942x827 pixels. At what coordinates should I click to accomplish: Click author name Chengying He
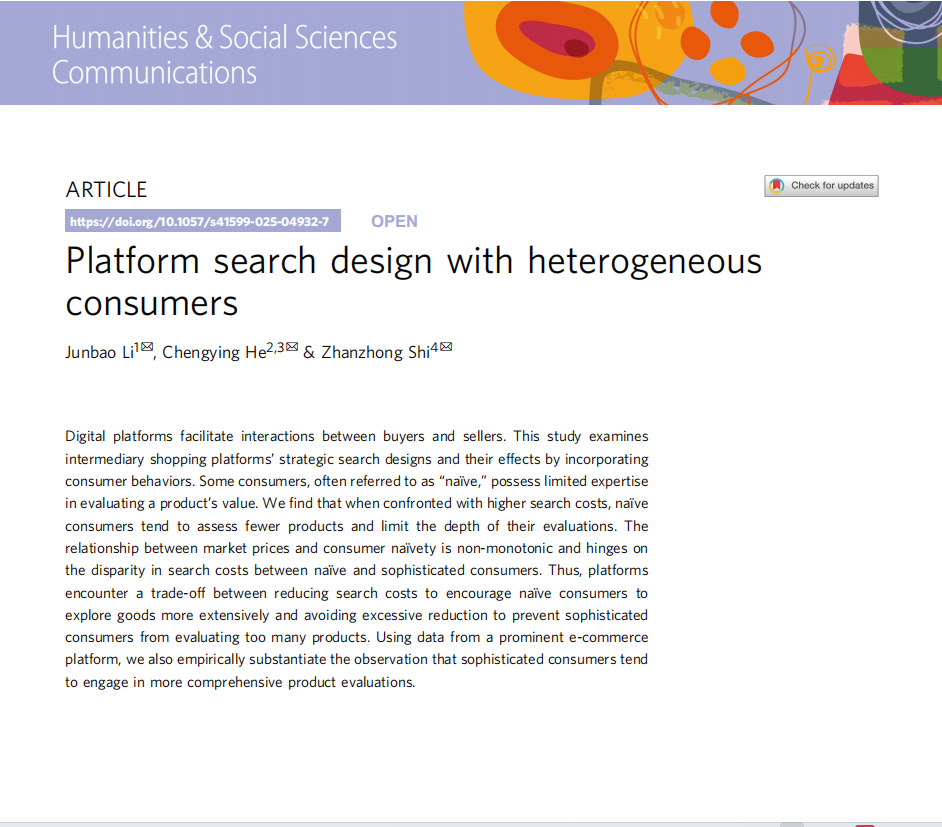[x=214, y=353]
